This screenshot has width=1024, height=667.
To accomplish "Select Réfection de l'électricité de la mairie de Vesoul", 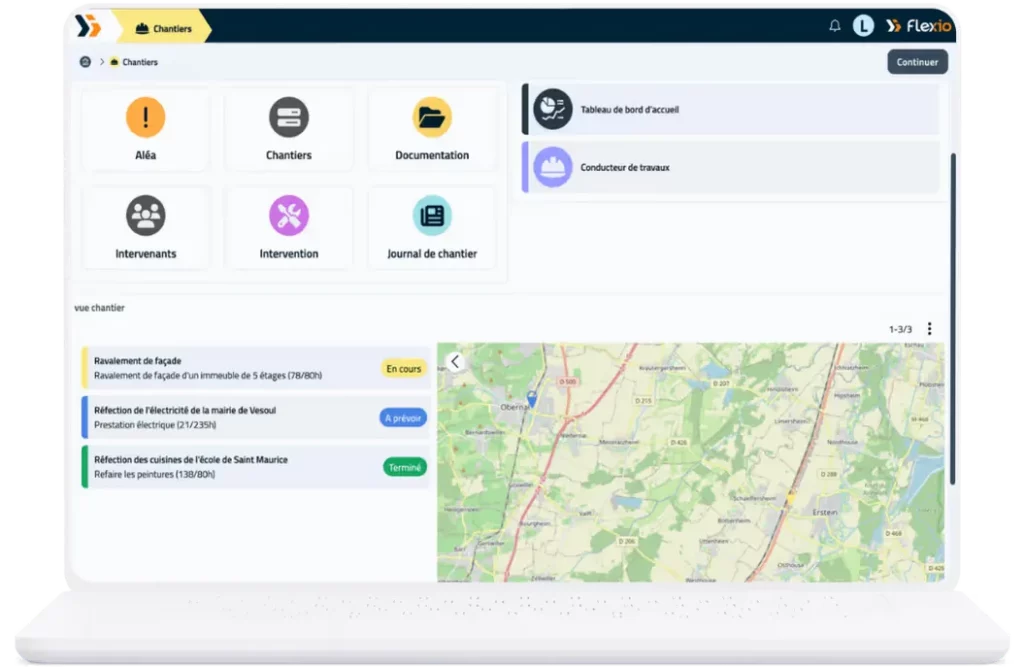I will [256, 417].
